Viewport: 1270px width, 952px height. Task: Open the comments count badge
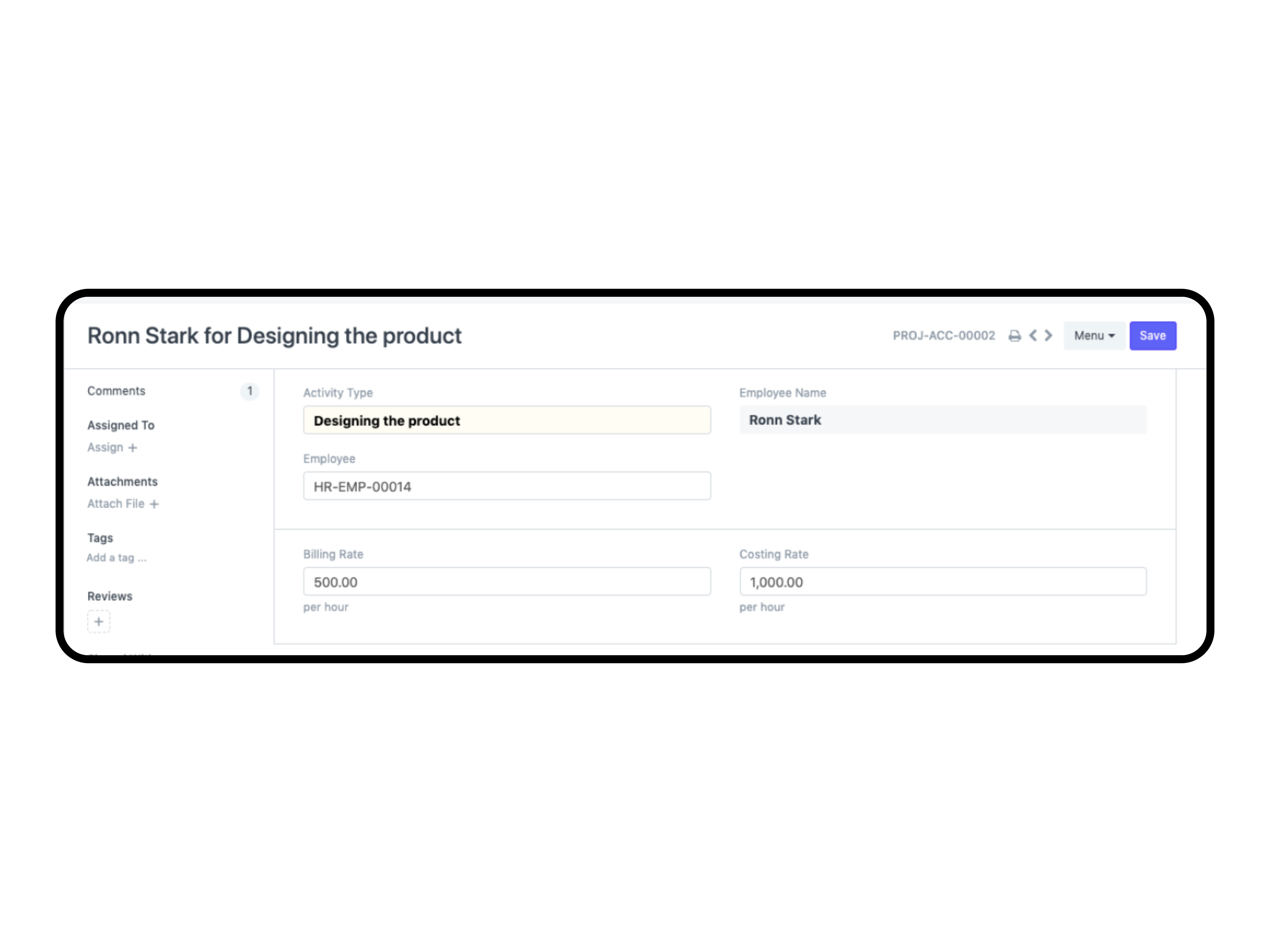(x=250, y=391)
